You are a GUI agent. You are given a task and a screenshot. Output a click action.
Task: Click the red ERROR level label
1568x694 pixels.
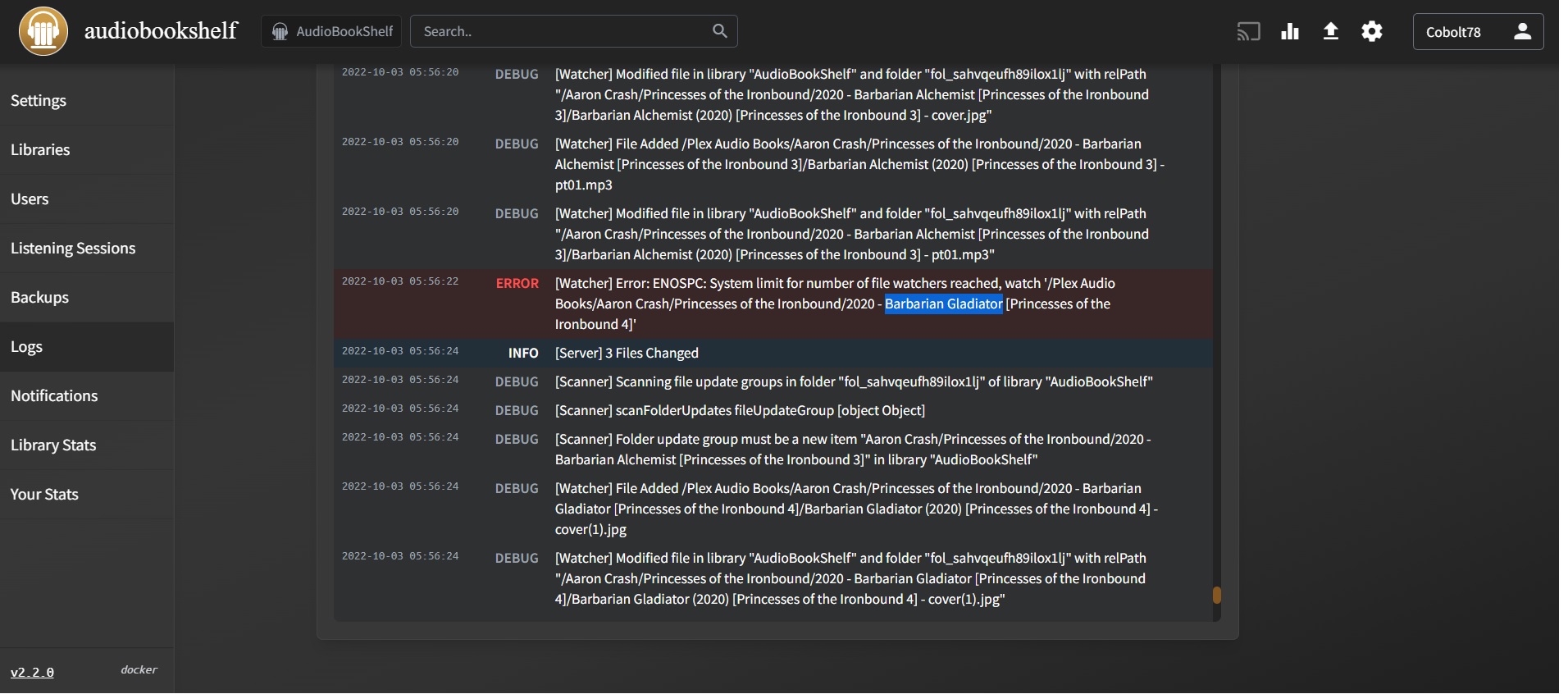517,283
